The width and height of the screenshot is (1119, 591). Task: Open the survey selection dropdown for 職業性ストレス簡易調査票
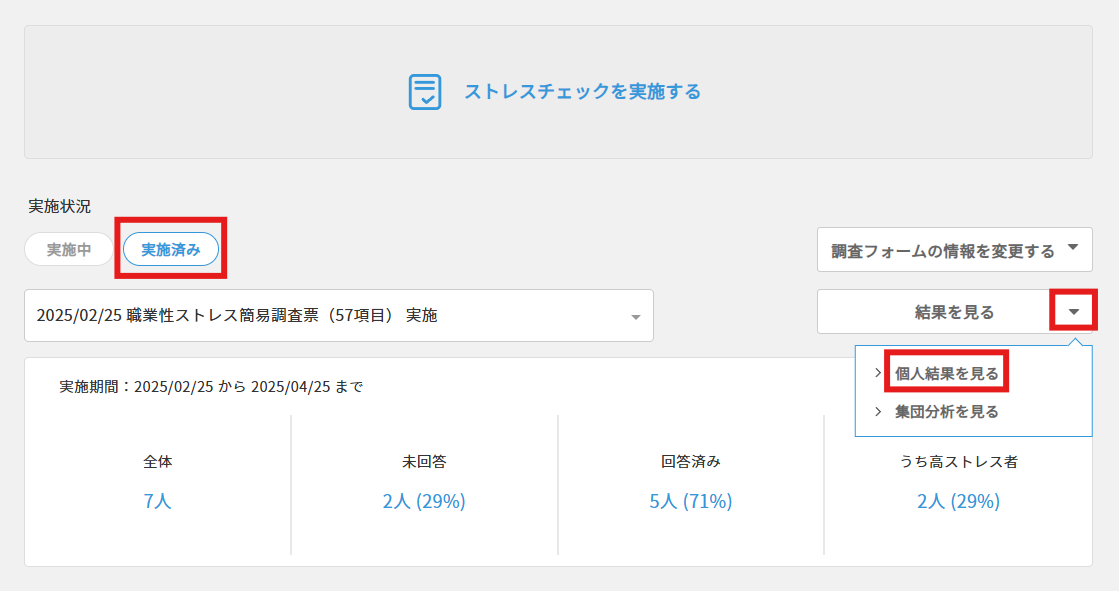point(337,316)
